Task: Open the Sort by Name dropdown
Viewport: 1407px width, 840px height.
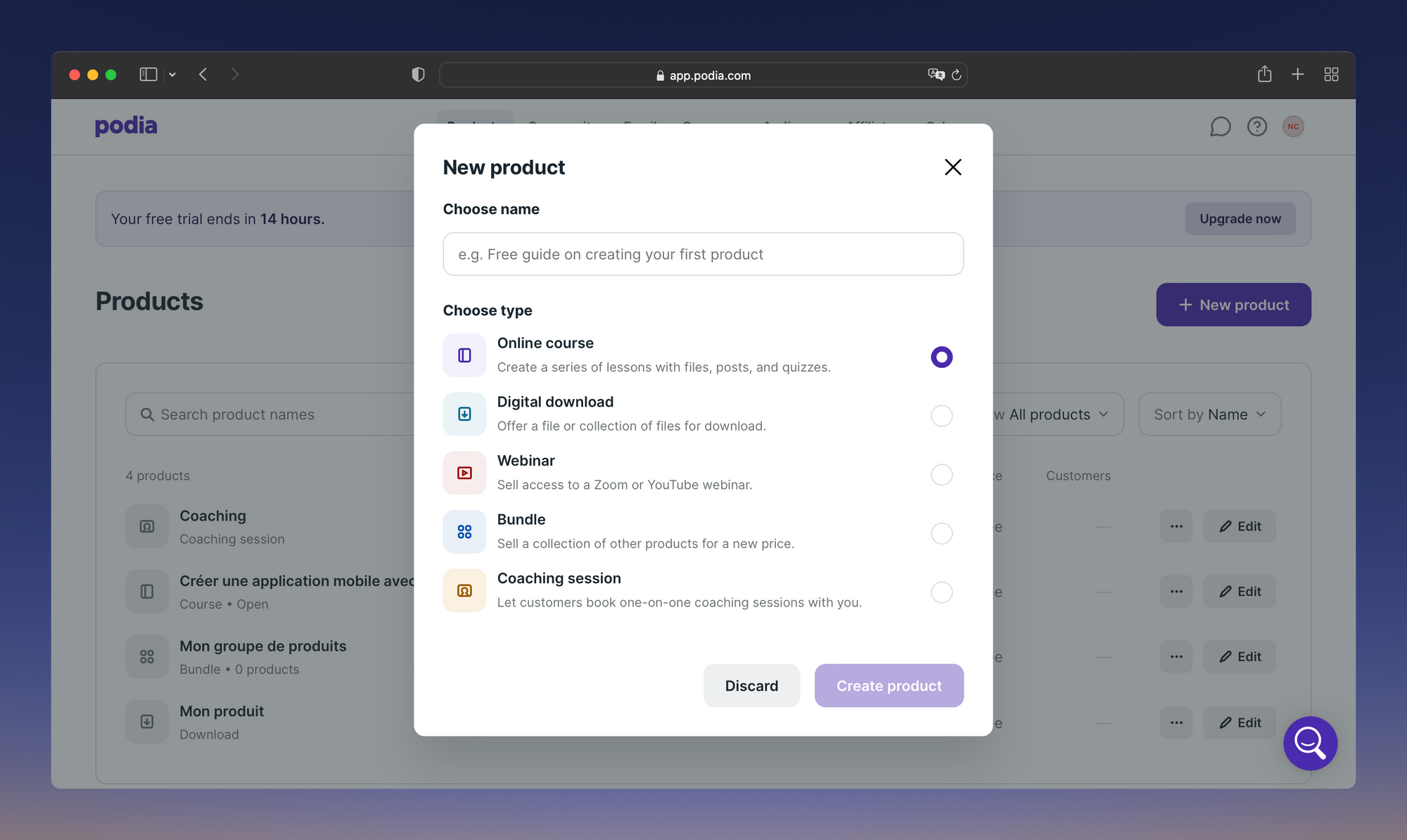Action: [1209, 414]
